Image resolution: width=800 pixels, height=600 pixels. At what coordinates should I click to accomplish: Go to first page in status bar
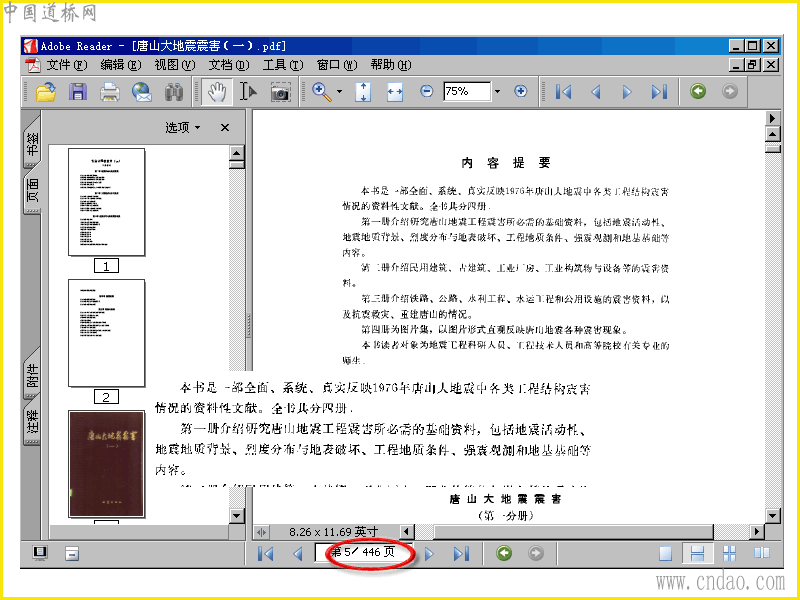265,554
